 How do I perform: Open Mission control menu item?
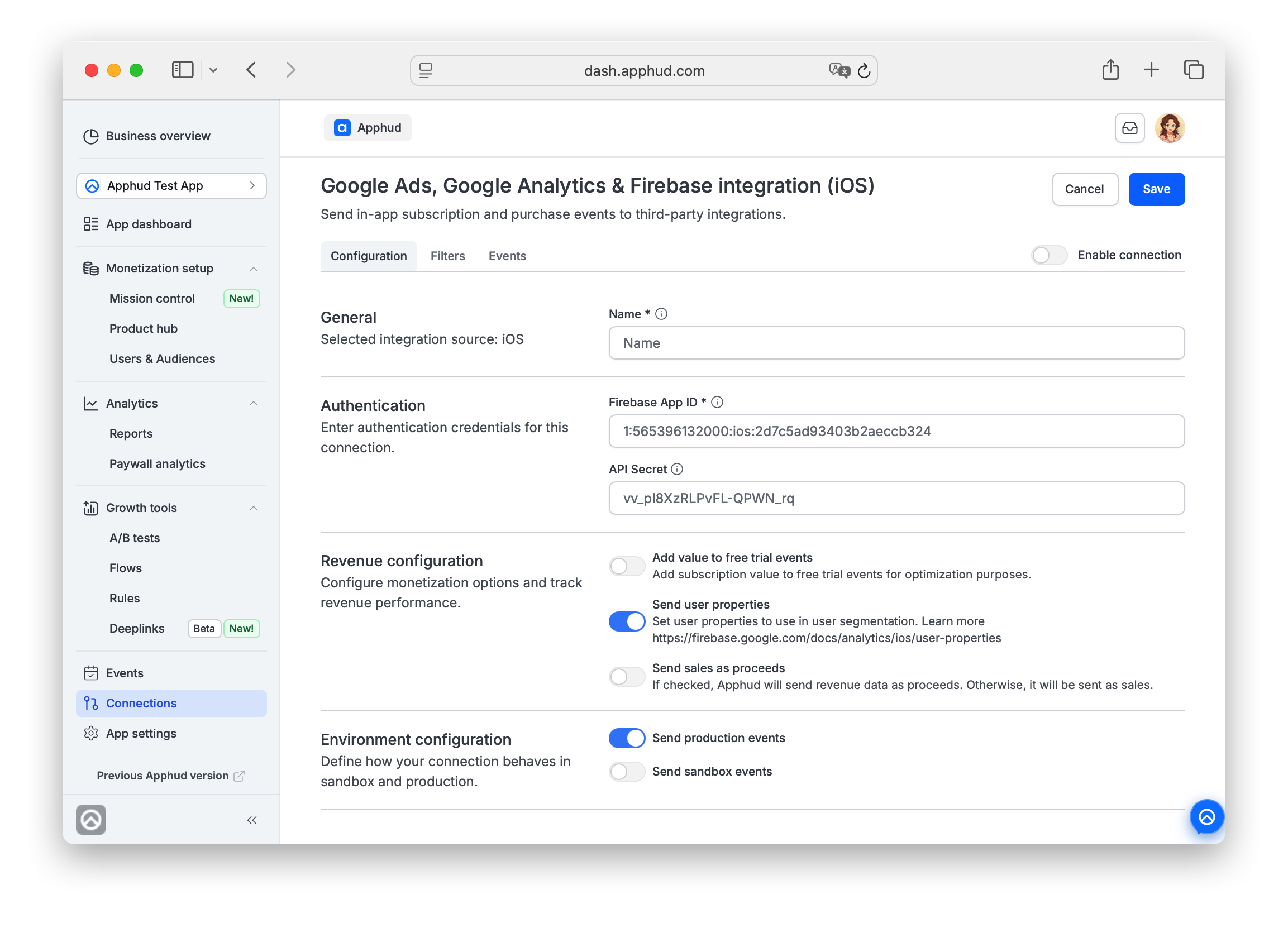[x=152, y=299]
